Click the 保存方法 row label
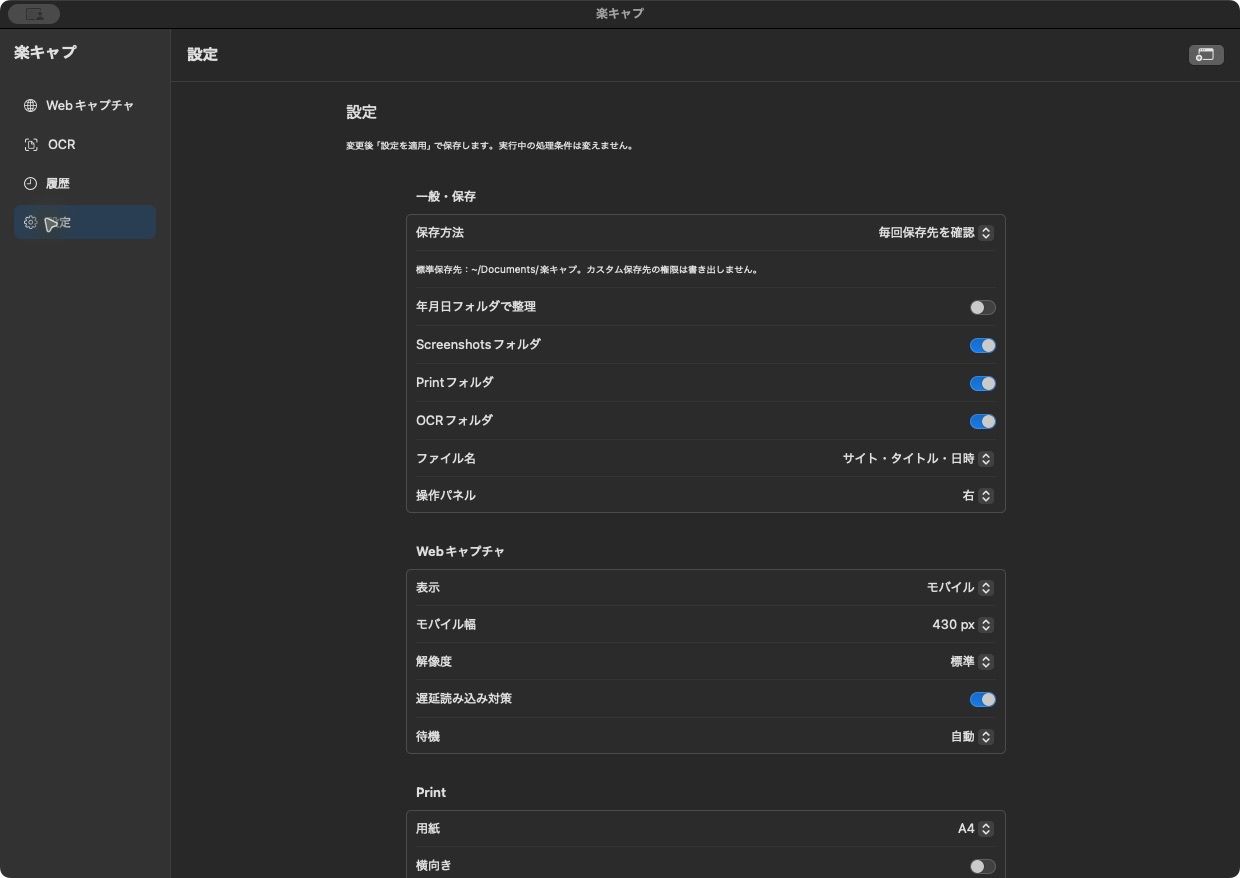Viewport: 1240px width, 878px height. [440, 233]
